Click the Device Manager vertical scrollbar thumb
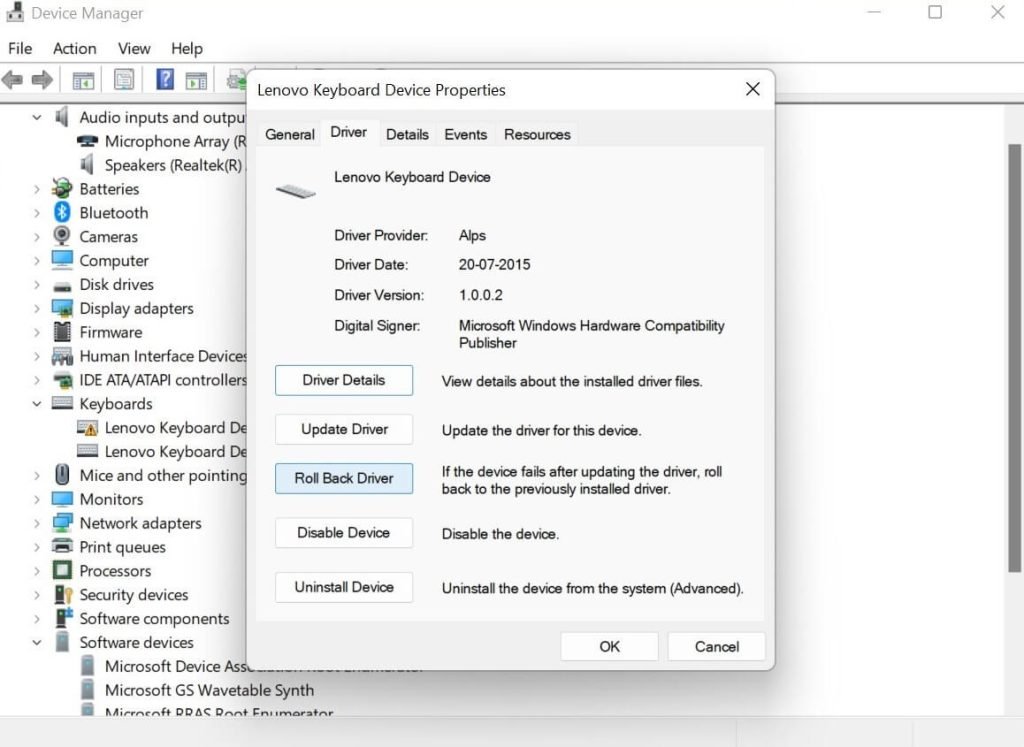Image resolution: width=1024 pixels, height=747 pixels. coord(1014,358)
